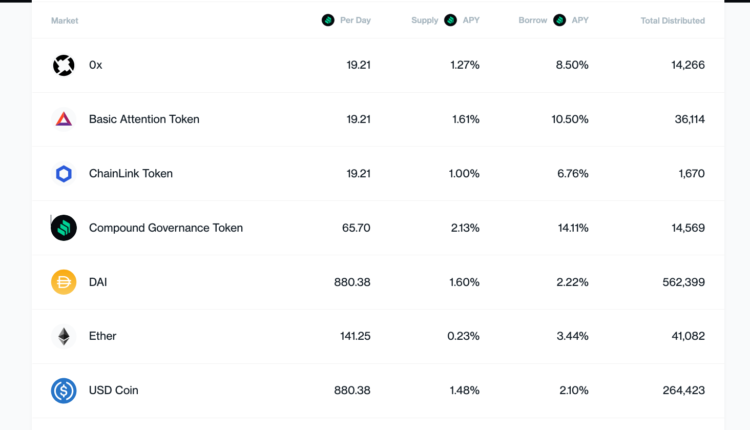Open the USD Coin market
750x430 pixels.
[x=114, y=390]
